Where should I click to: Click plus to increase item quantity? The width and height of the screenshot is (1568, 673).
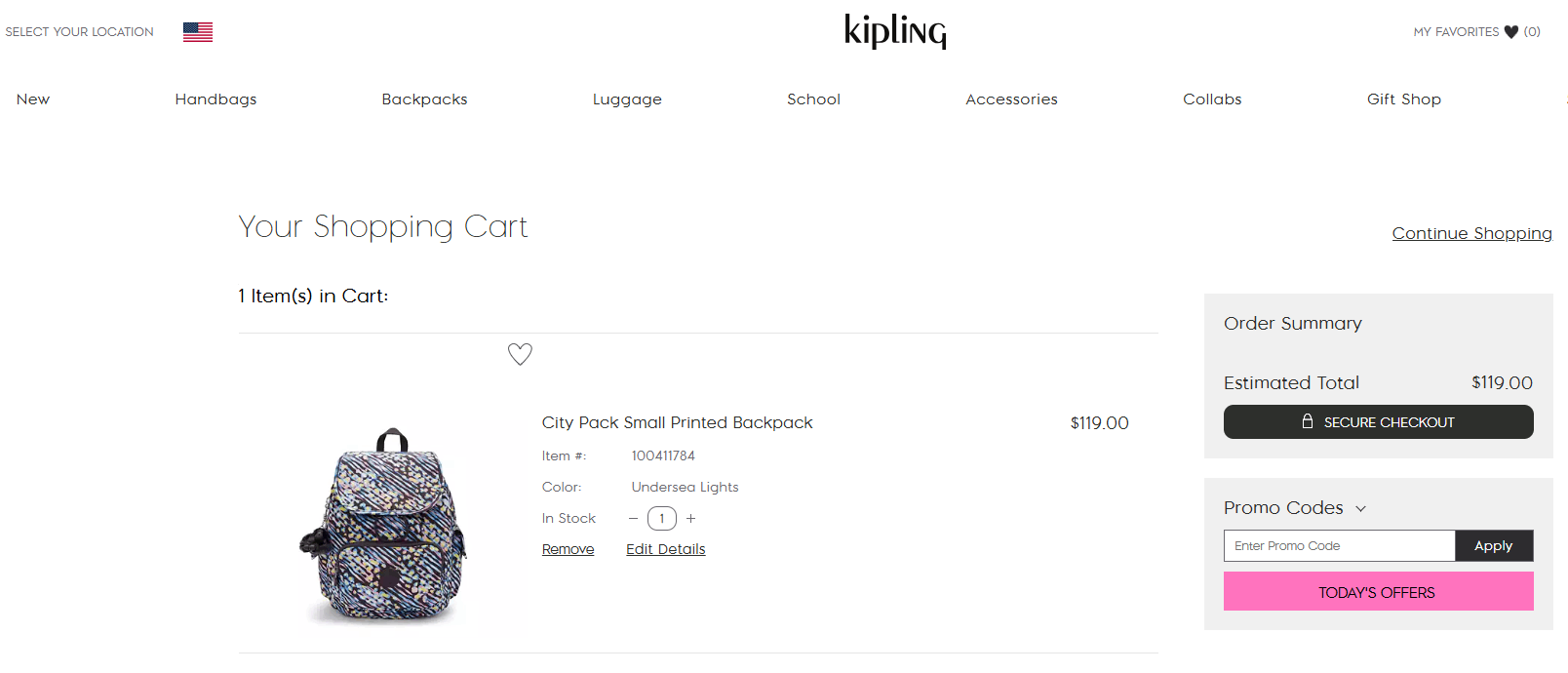tap(690, 518)
